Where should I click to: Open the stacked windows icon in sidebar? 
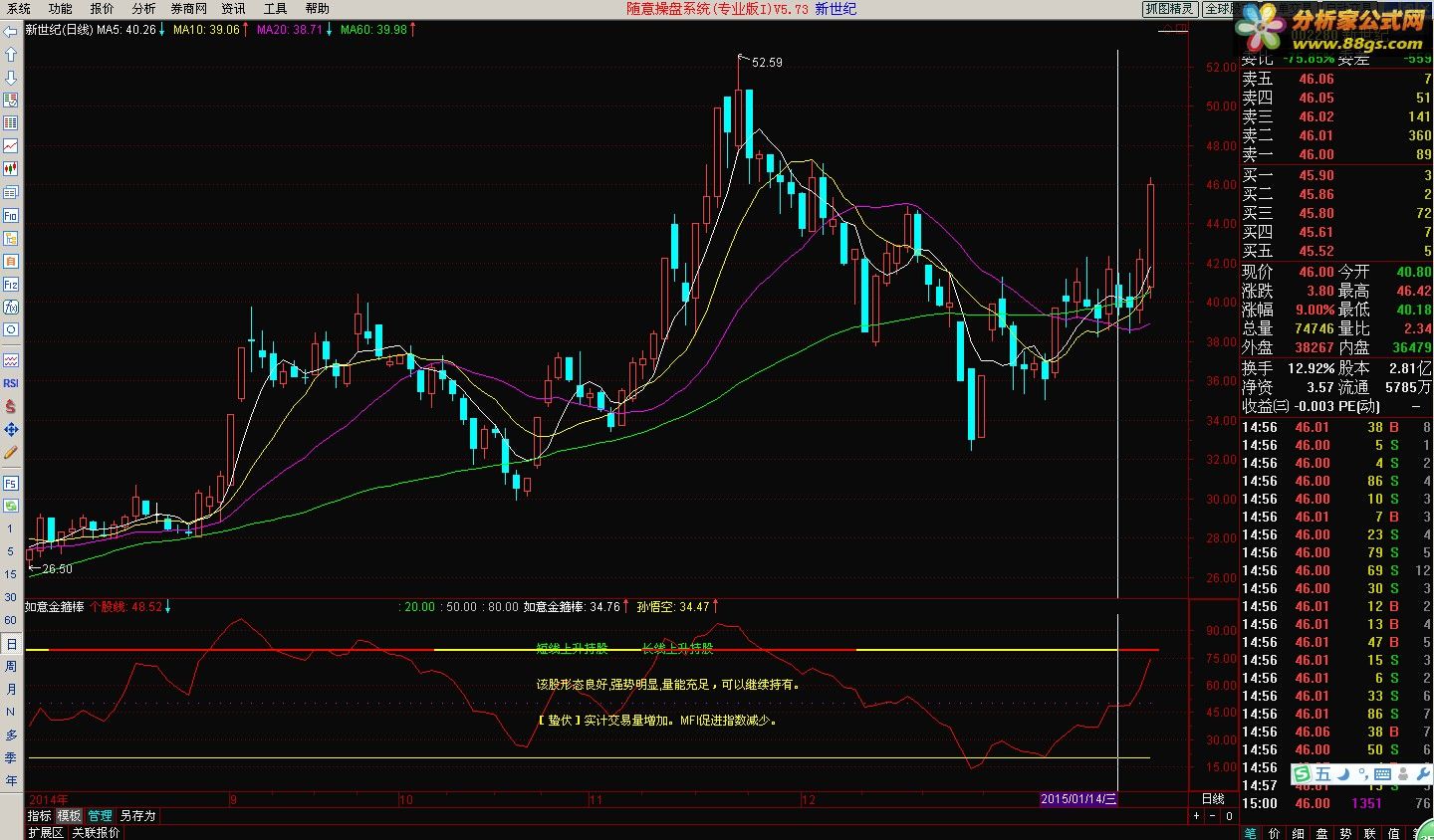(x=11, y=192)
